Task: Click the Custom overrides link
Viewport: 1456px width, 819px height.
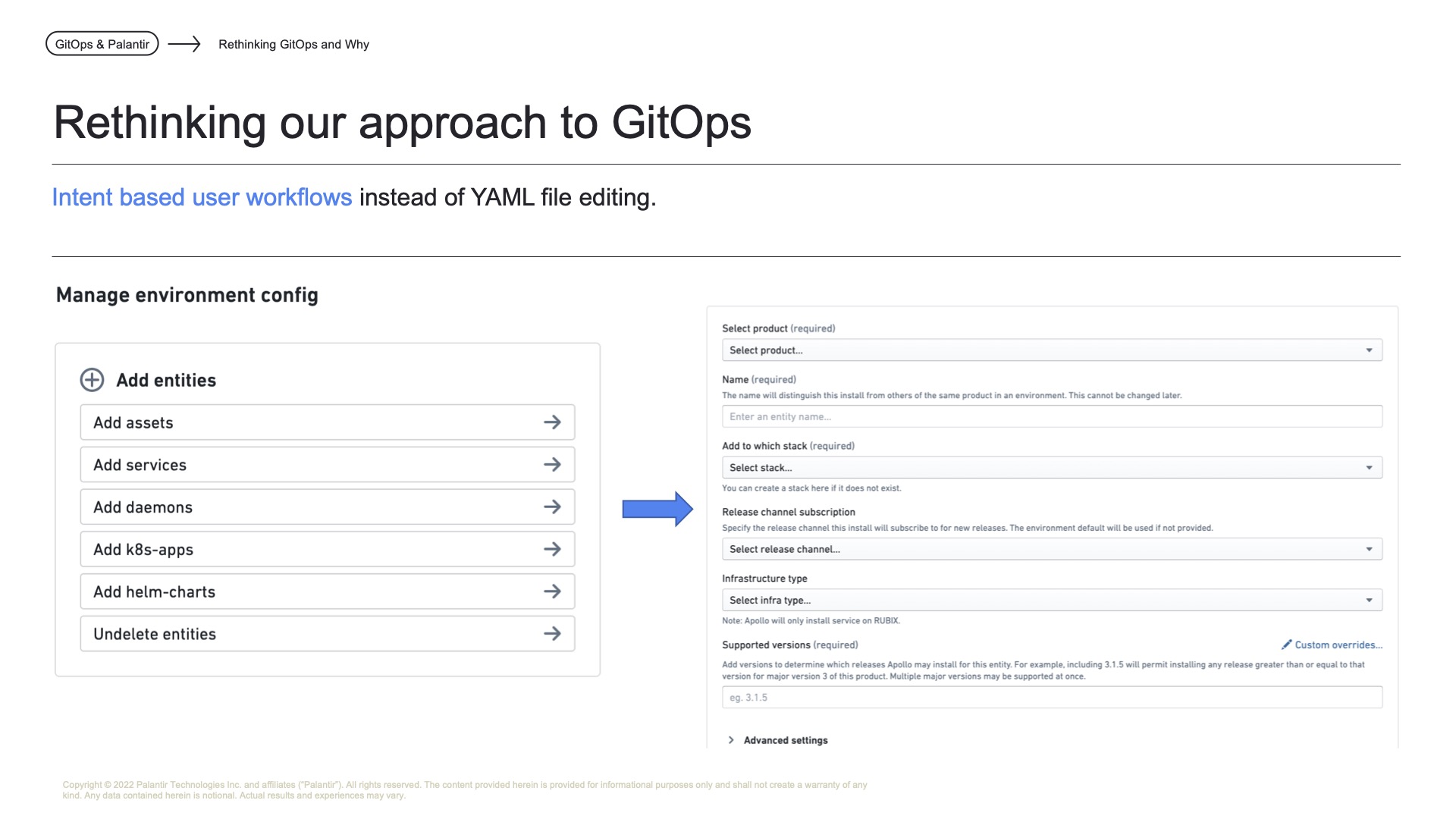Action: (x=1337, y=645)
